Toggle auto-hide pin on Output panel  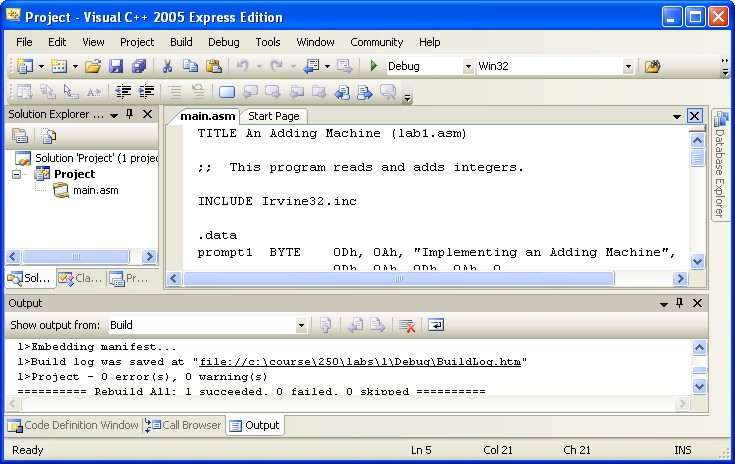tap(679, 303)
